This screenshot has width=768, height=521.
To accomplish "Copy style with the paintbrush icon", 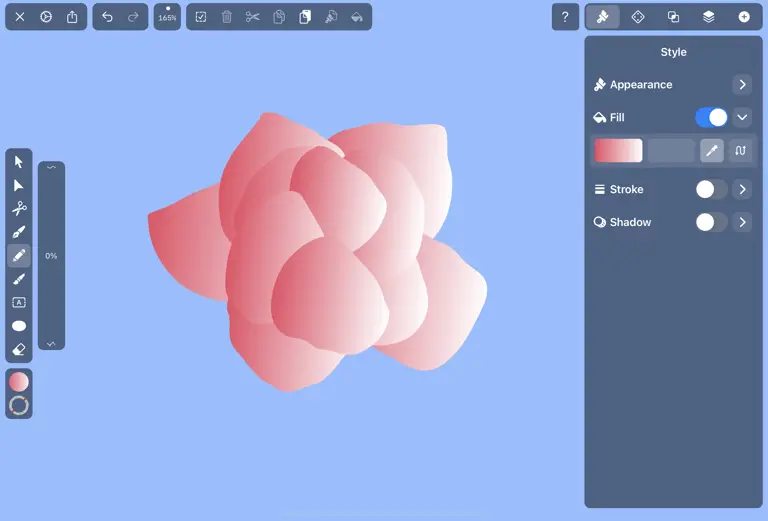I will (331, 17).
